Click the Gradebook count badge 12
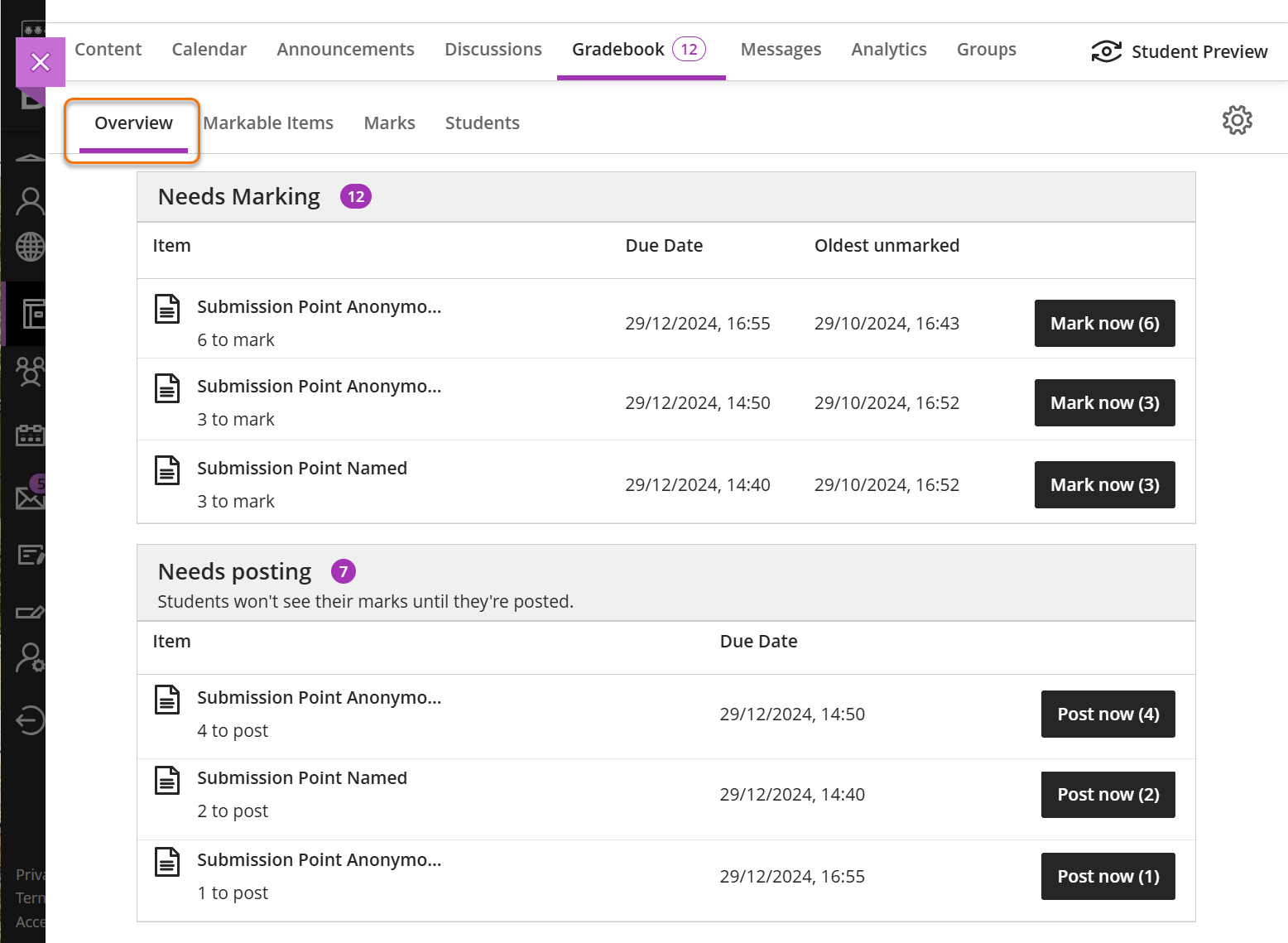Screen dimensions: 1288x943 tap(689, 50)
